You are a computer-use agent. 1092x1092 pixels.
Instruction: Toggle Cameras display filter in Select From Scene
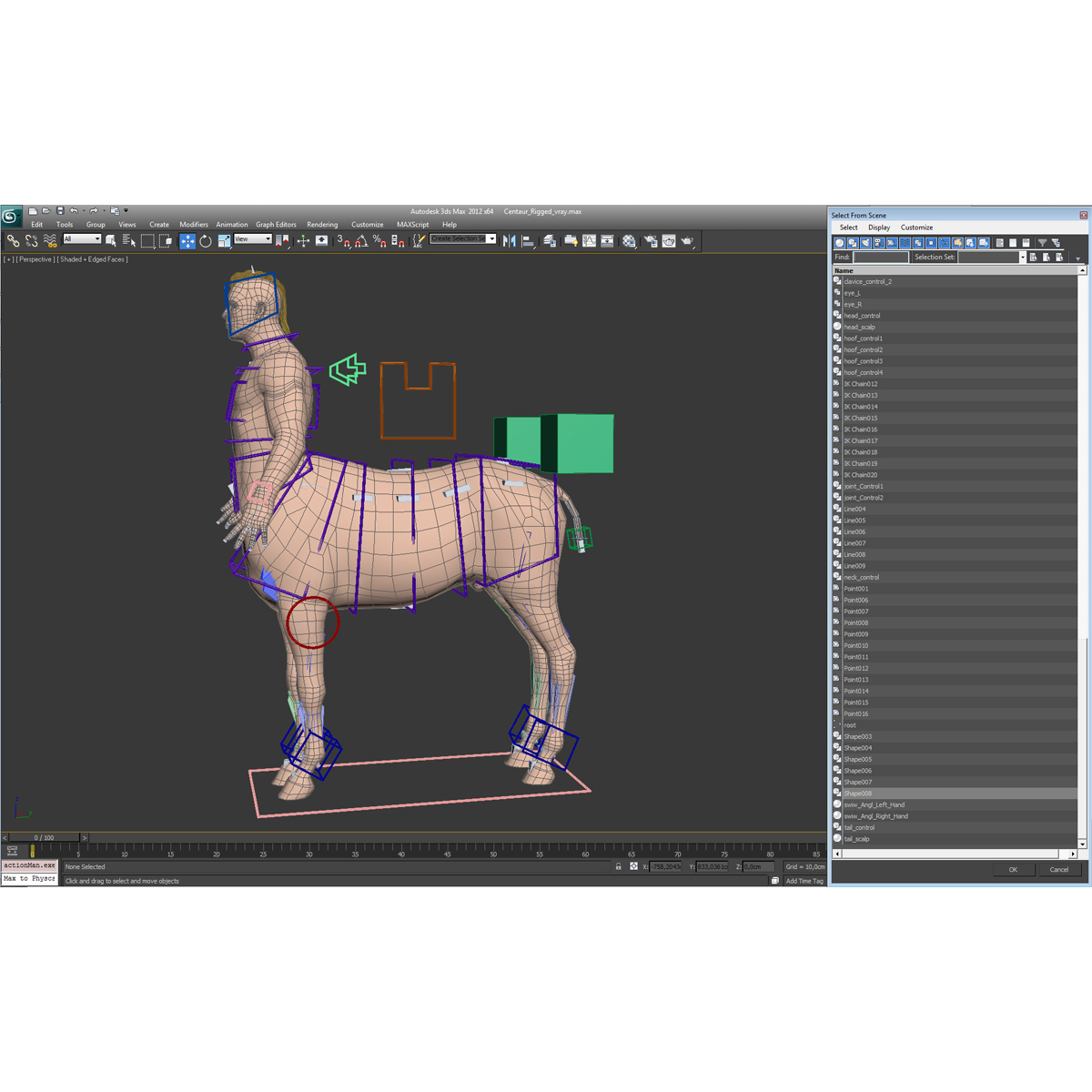pyautogui.click(x=880, y=242)
